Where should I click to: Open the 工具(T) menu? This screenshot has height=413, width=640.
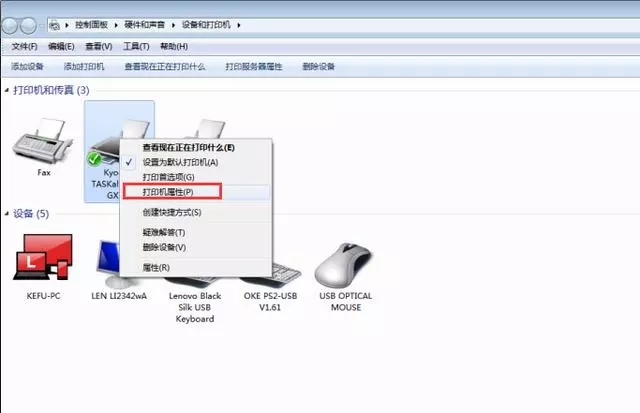136,47
